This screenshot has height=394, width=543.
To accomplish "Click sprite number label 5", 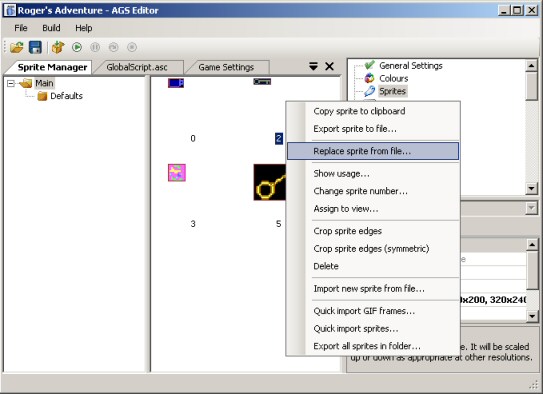I will (x=278, y=224).
